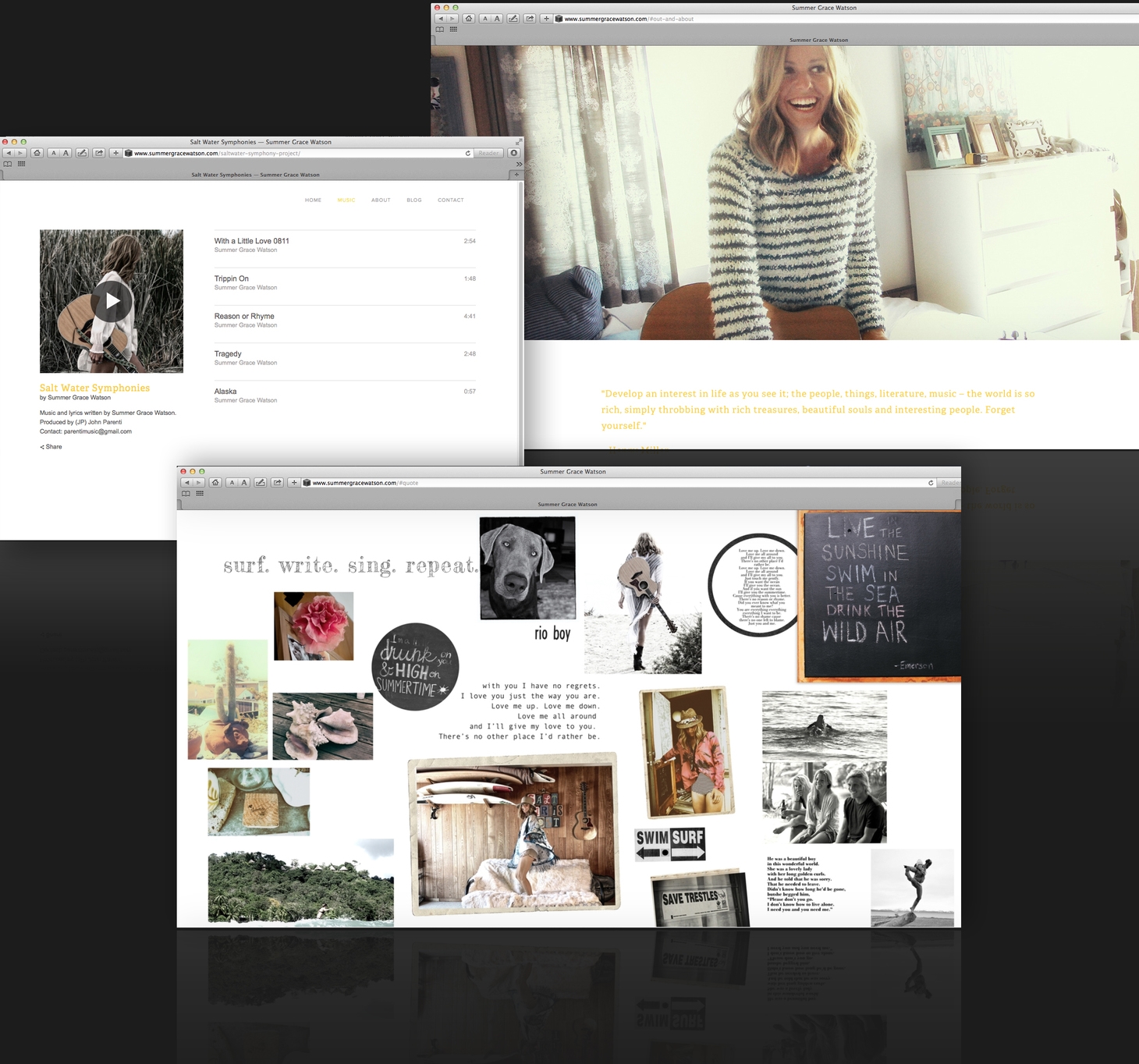Image resolution: width=1139 pixels, height=1064 pixels.
Task: Click the Salt Water Symphonies album title
Action: tap(94, 388)
